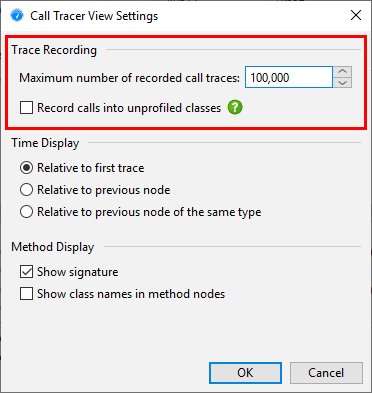Click the Trace Recording section header
The height and width of the screenshot is (393, 372).
pos(54,50)
